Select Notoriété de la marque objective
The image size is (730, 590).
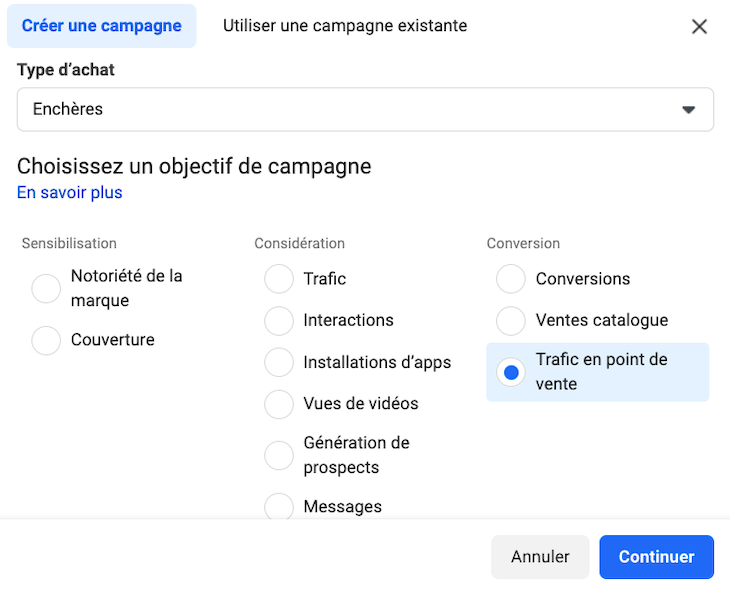47,289
